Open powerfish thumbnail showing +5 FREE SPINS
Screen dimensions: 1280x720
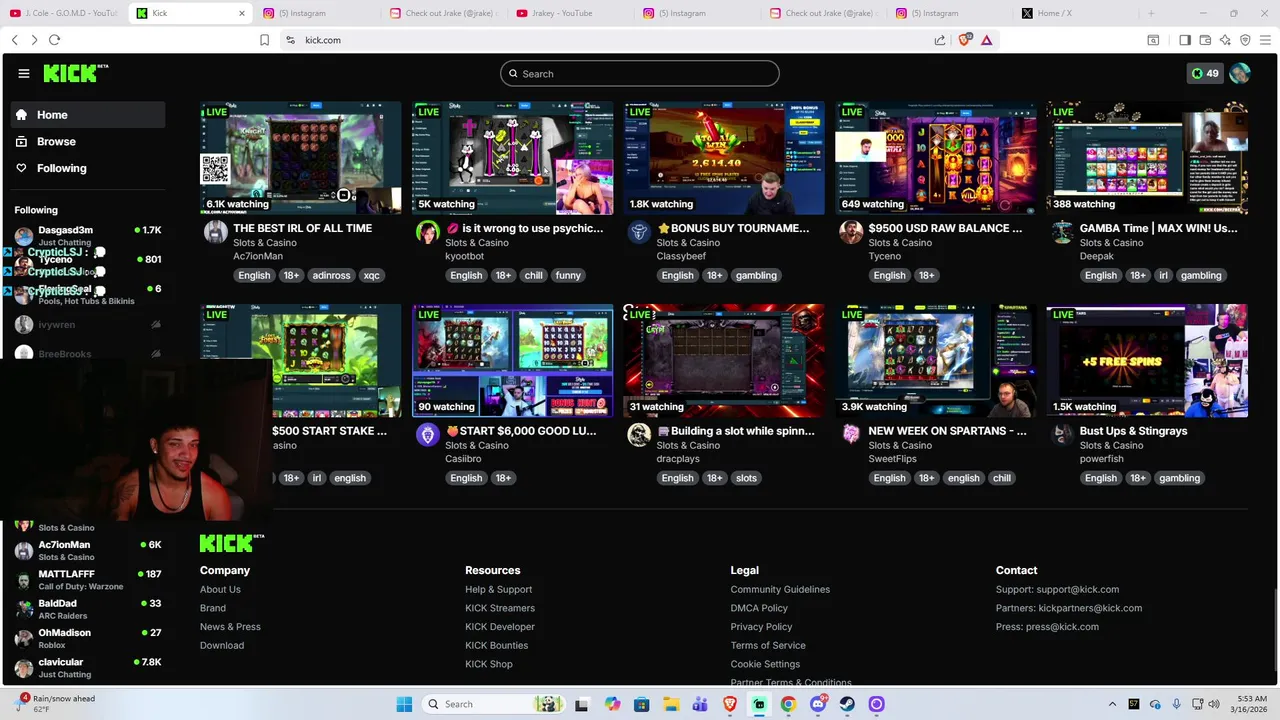1147,361
